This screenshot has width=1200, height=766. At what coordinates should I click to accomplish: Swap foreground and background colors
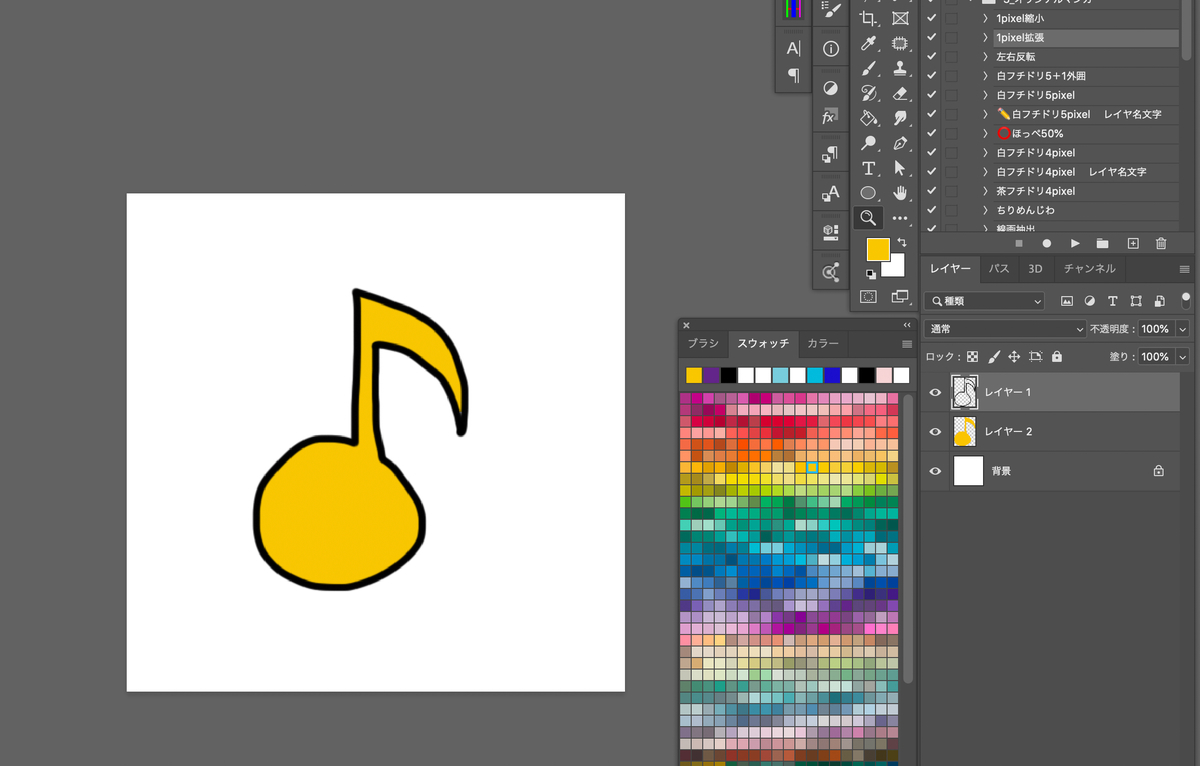[901, 243]
